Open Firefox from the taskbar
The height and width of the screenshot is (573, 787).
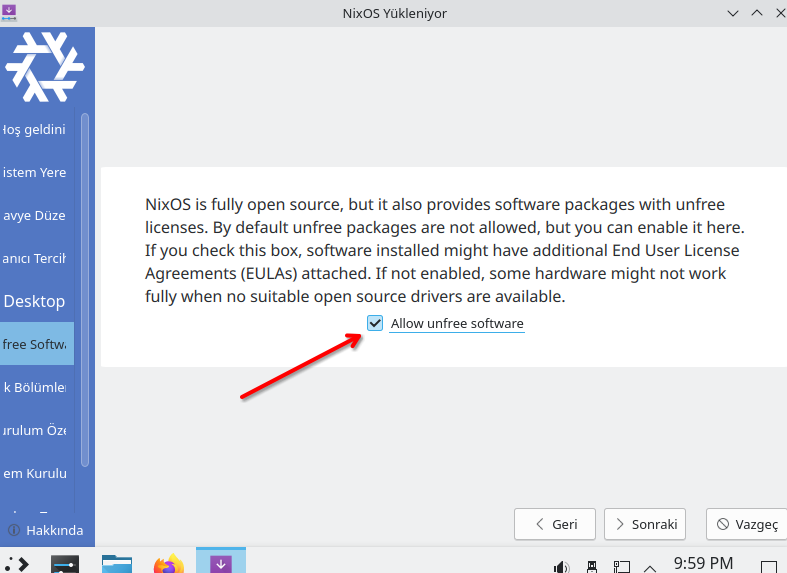[x=168, y=564]
